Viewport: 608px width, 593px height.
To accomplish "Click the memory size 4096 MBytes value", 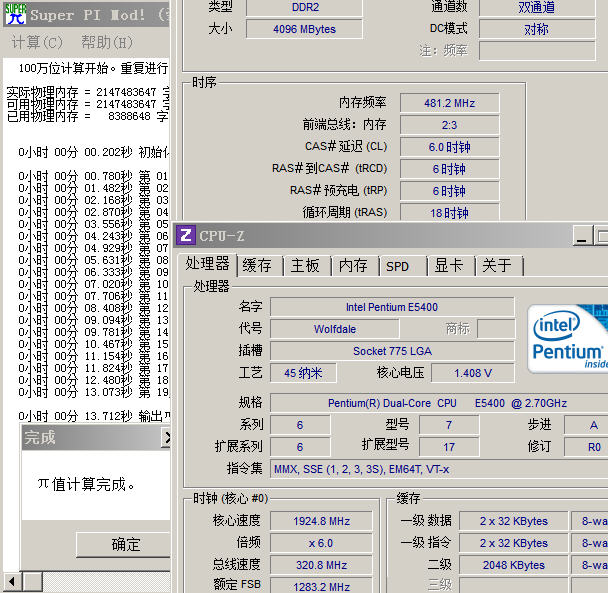I will click(x=304, y=29).
